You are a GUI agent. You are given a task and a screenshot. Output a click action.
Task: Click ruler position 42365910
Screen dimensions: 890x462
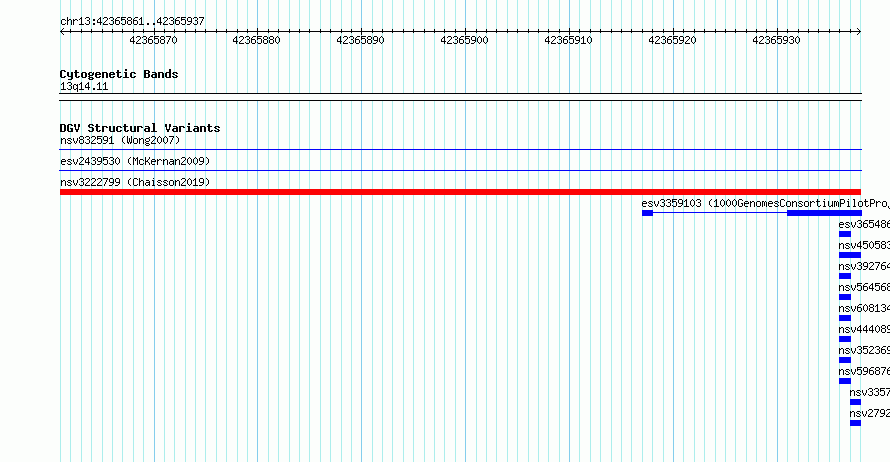pos(568,40)
